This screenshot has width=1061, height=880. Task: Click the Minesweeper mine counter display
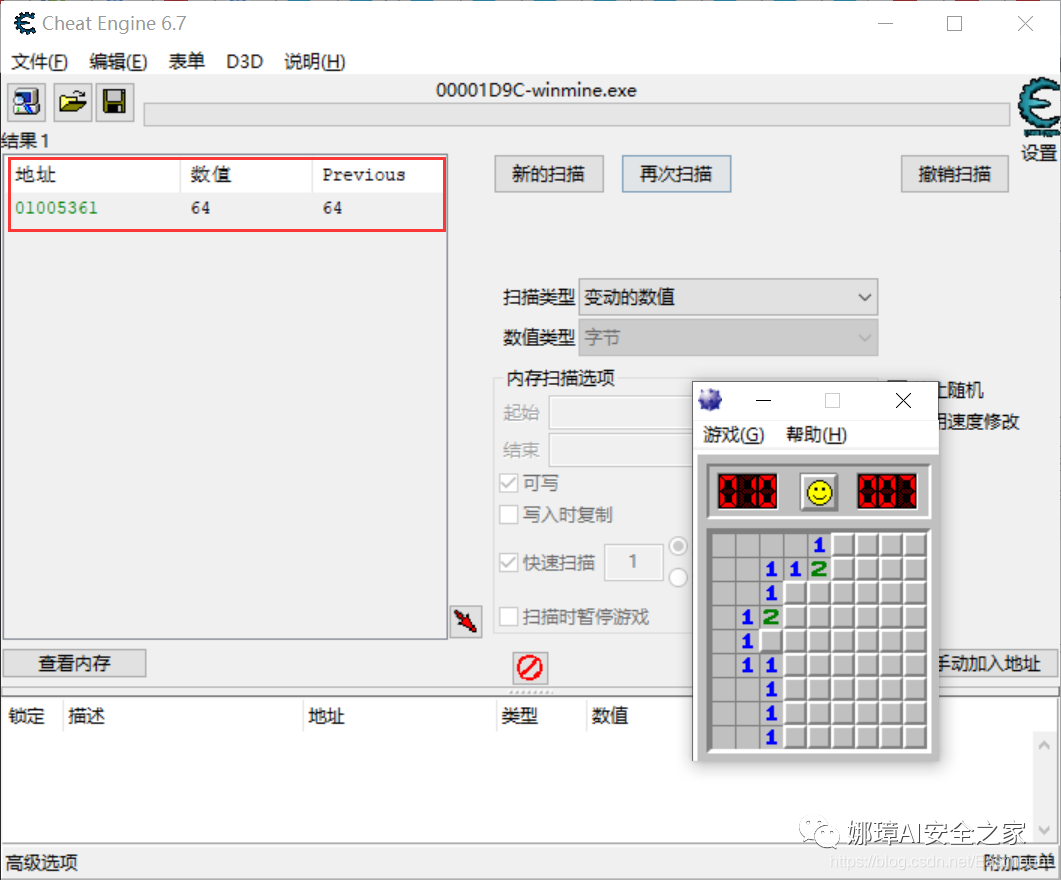point(747,491)
